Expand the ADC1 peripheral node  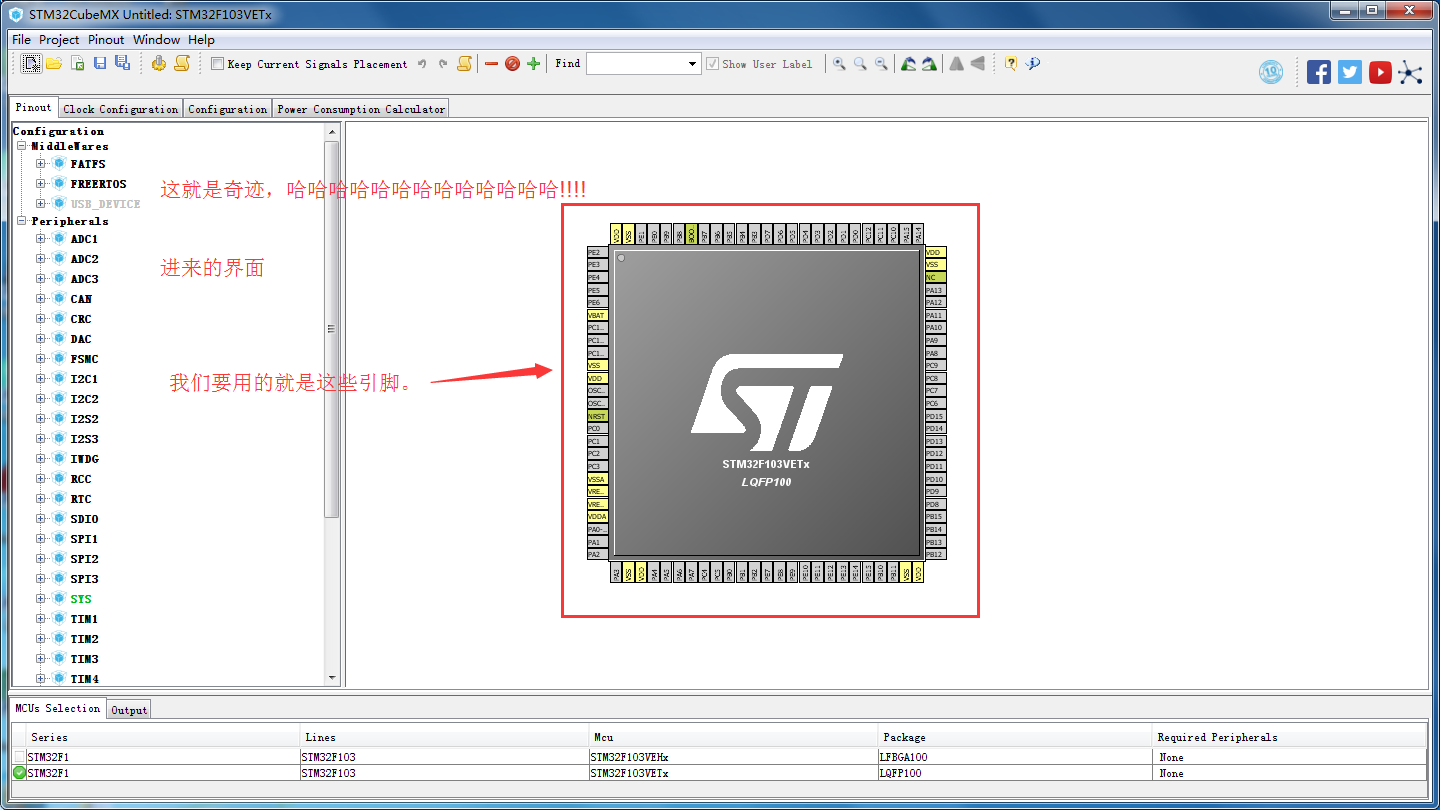41,239
